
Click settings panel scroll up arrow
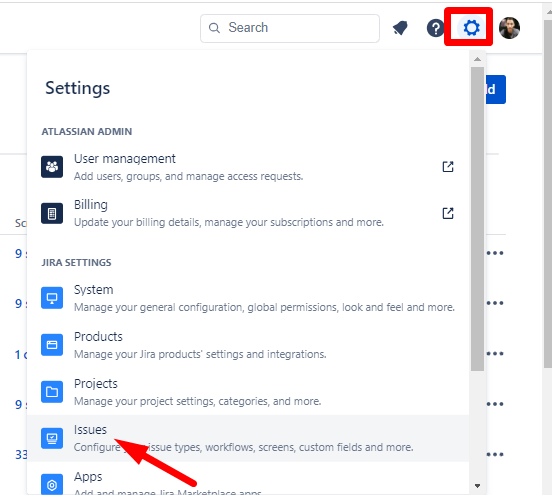click(x=477, y=59)
